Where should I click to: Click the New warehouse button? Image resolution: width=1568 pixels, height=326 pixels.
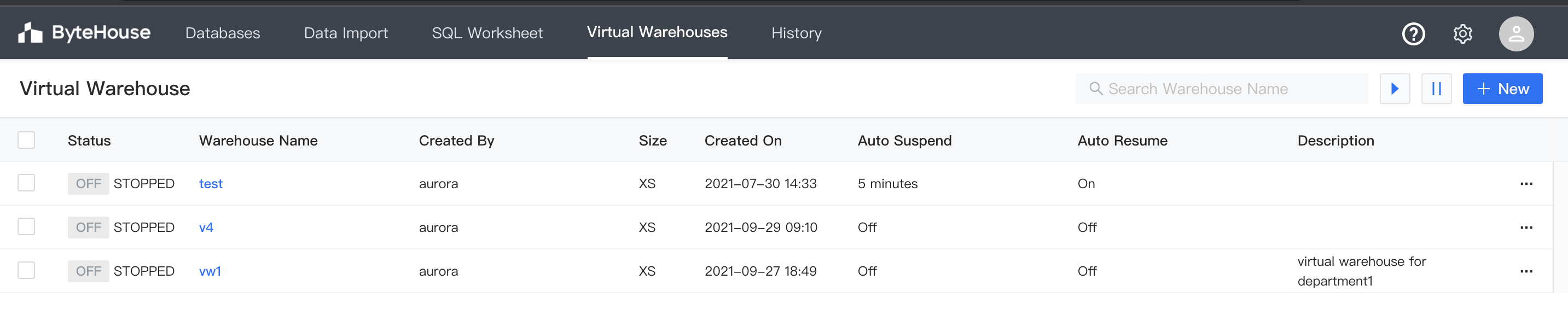[1502, 89]
